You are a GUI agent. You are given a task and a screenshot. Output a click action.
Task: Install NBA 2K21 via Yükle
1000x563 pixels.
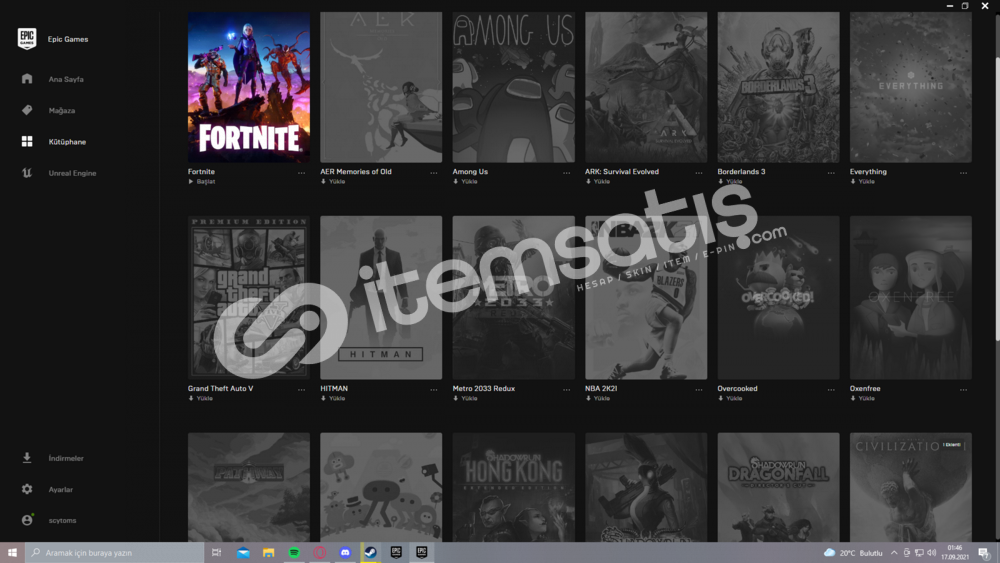click(x=598, y=398)
